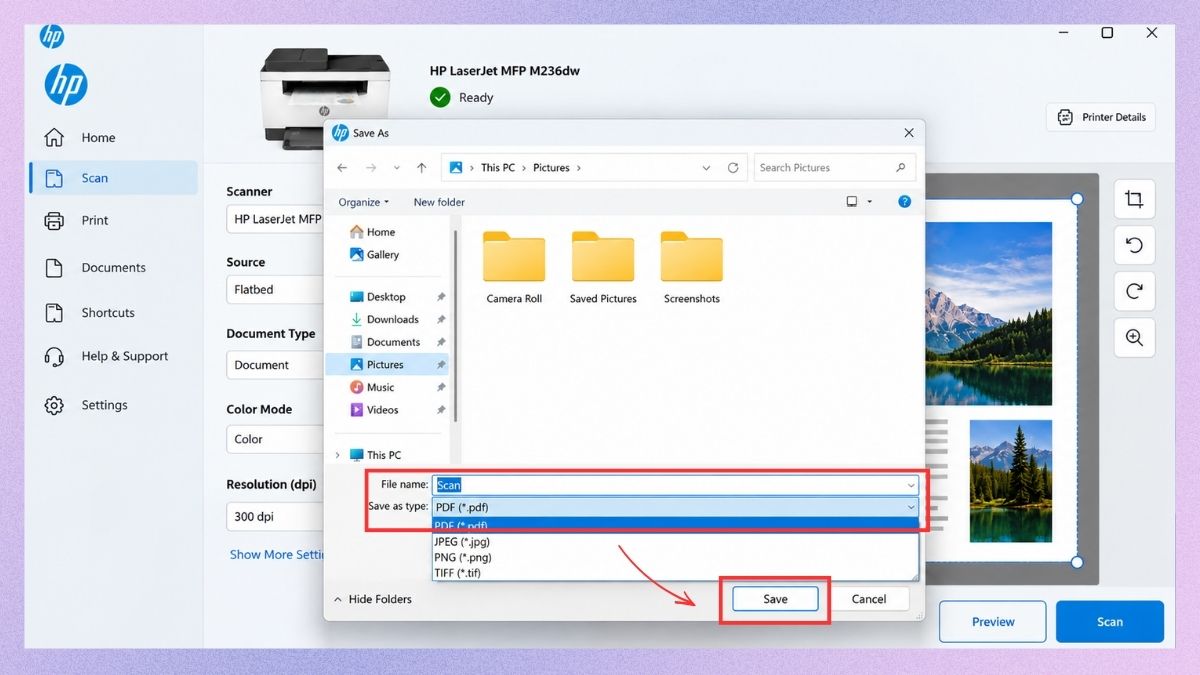Image resolution: width=1200 pixels, height=675 pixels.
Task: Click New folder in the toolbar
Action: [x=439, y=202]
